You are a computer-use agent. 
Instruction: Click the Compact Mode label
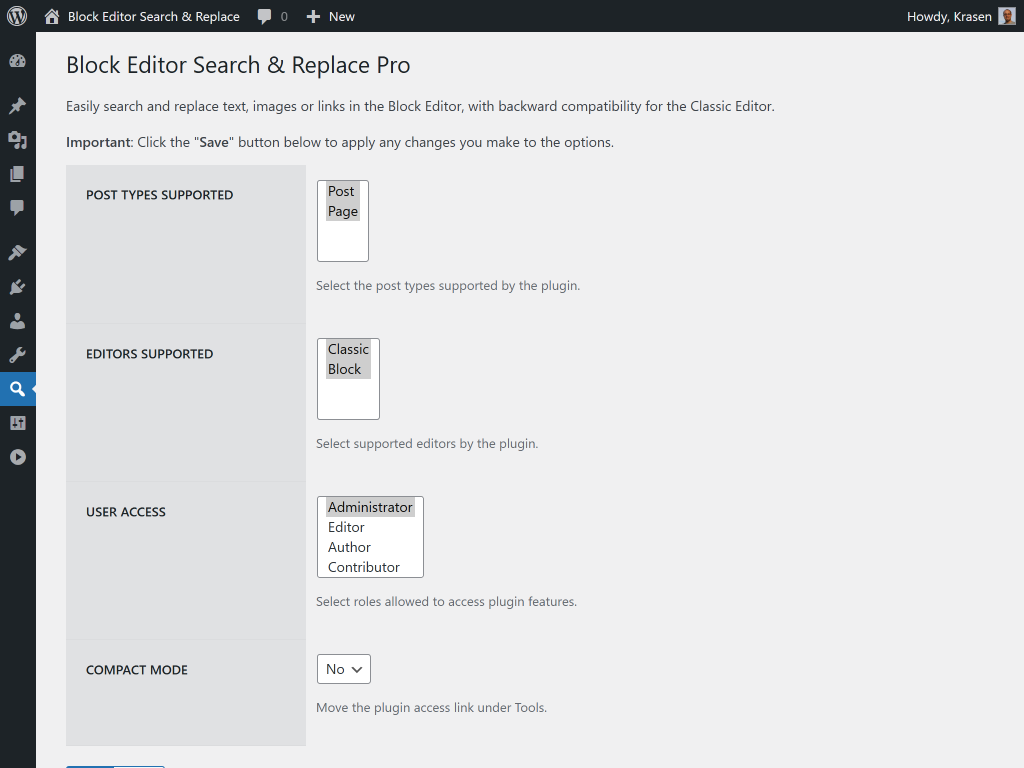pos(137,670)
